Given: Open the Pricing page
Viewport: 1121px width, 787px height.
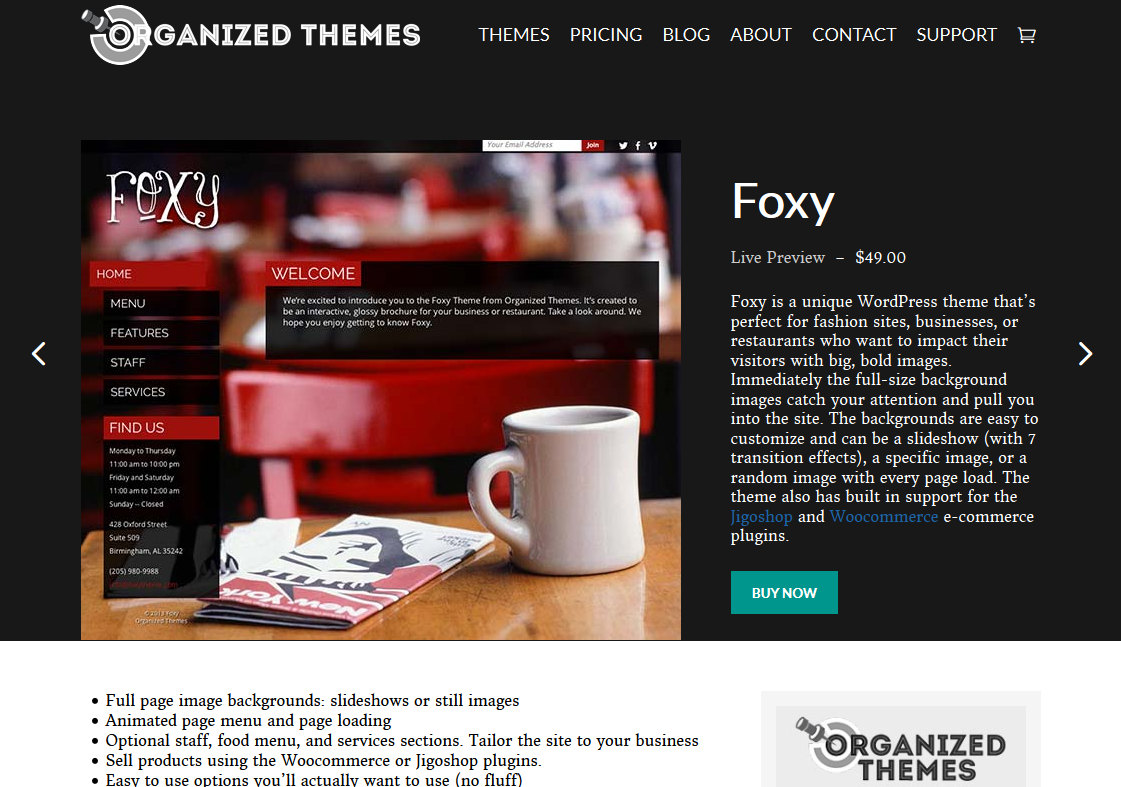Looking at the screenshot, I should click(x=606, y=34).
